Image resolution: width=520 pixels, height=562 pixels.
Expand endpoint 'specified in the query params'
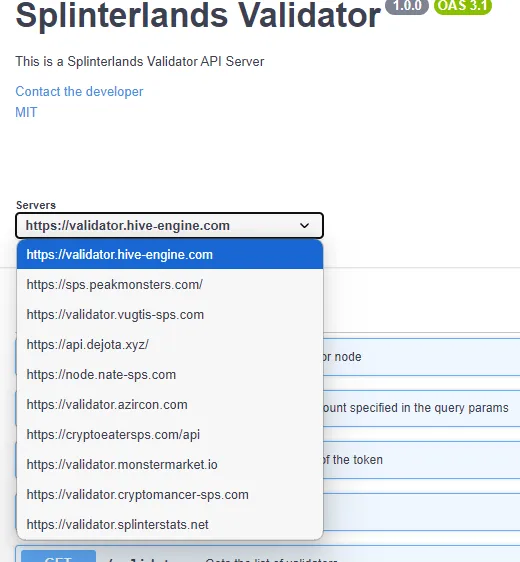pos(421,408)
